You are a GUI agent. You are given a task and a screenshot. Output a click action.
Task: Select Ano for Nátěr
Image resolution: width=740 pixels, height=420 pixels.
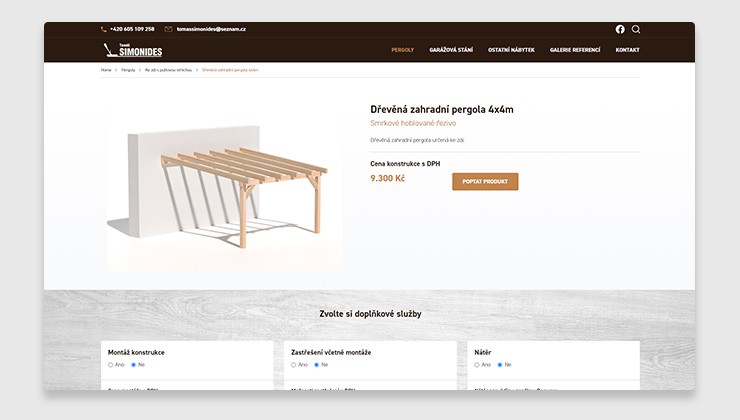click(477, 365)
